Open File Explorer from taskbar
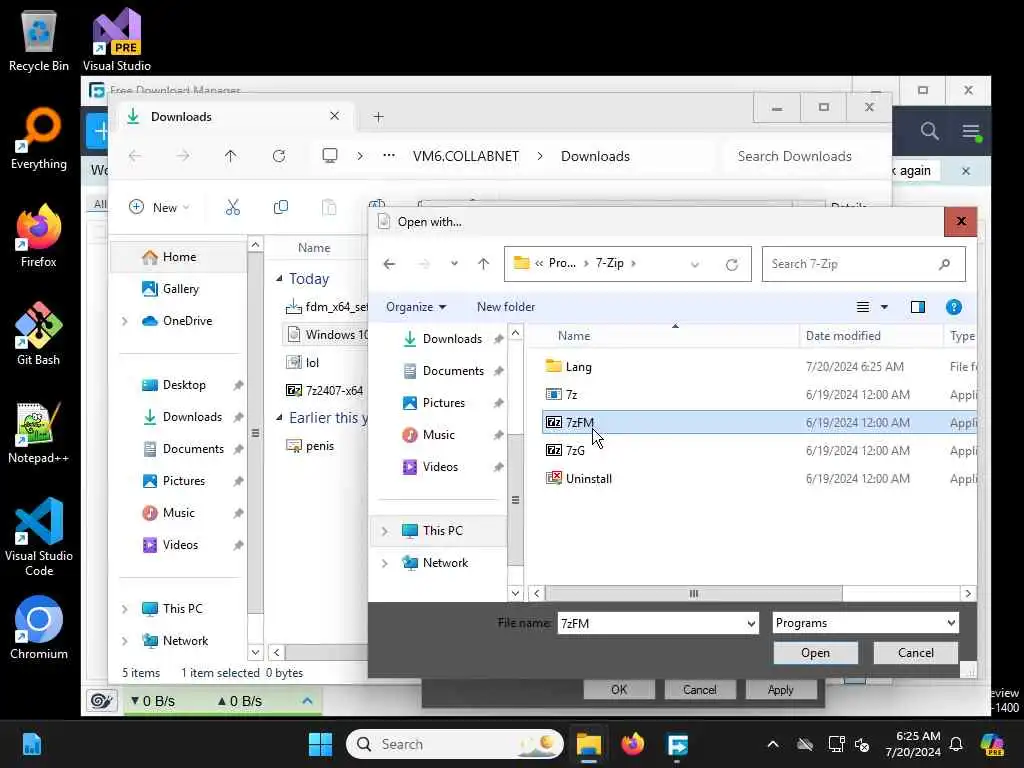Viewport: 1024px width, 768px height. coord(588,744)
